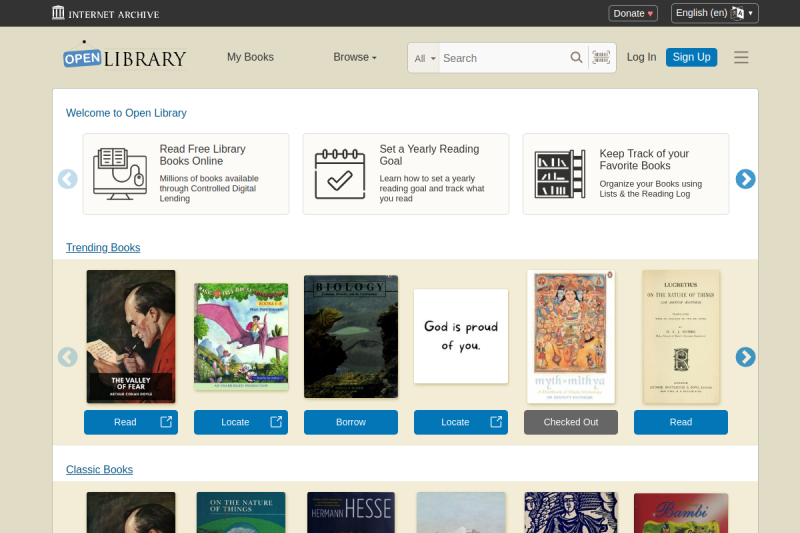Click the Sign Up button

coord(691,57)
